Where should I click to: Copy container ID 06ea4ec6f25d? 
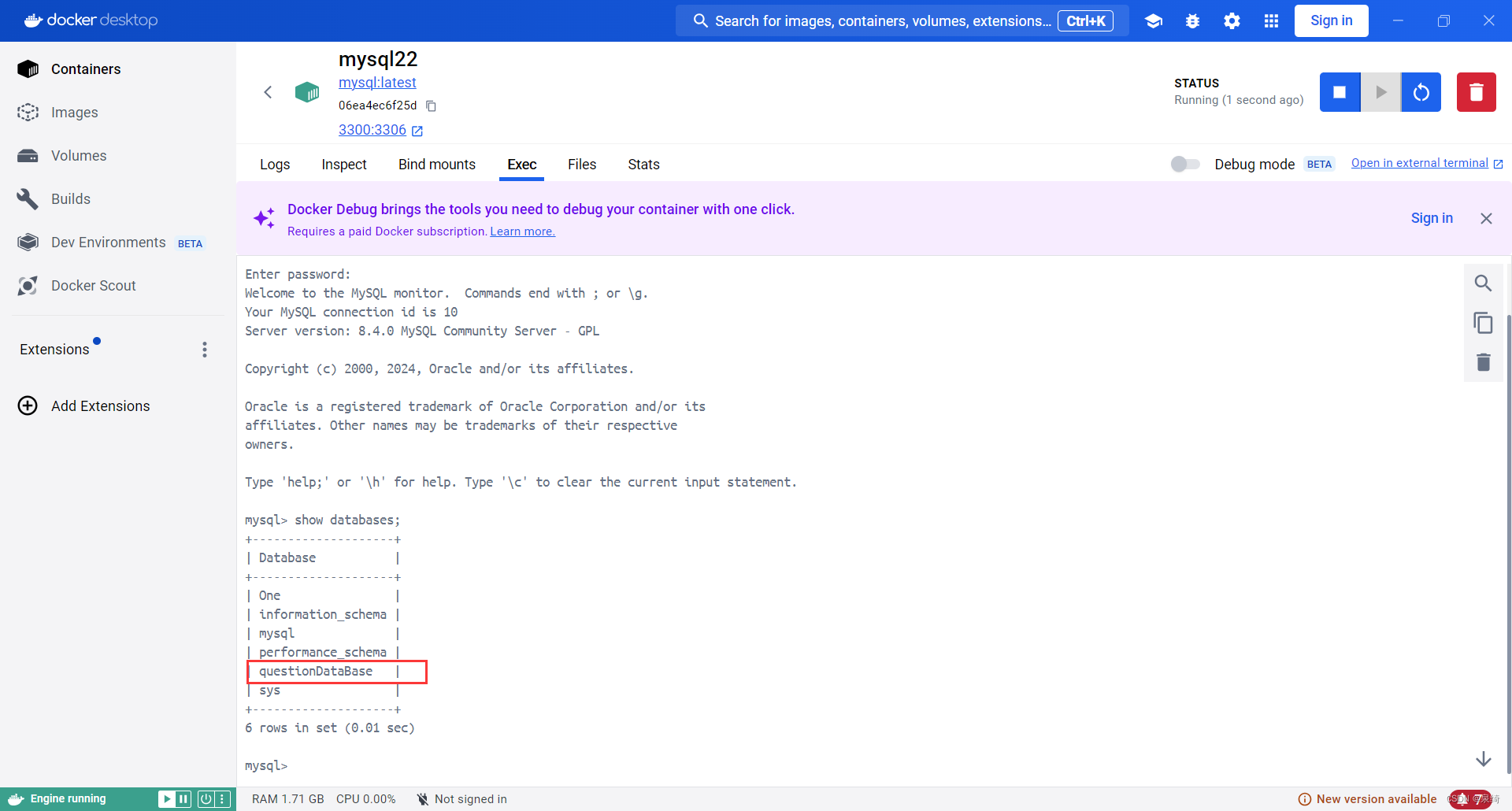tap(431, 106)
